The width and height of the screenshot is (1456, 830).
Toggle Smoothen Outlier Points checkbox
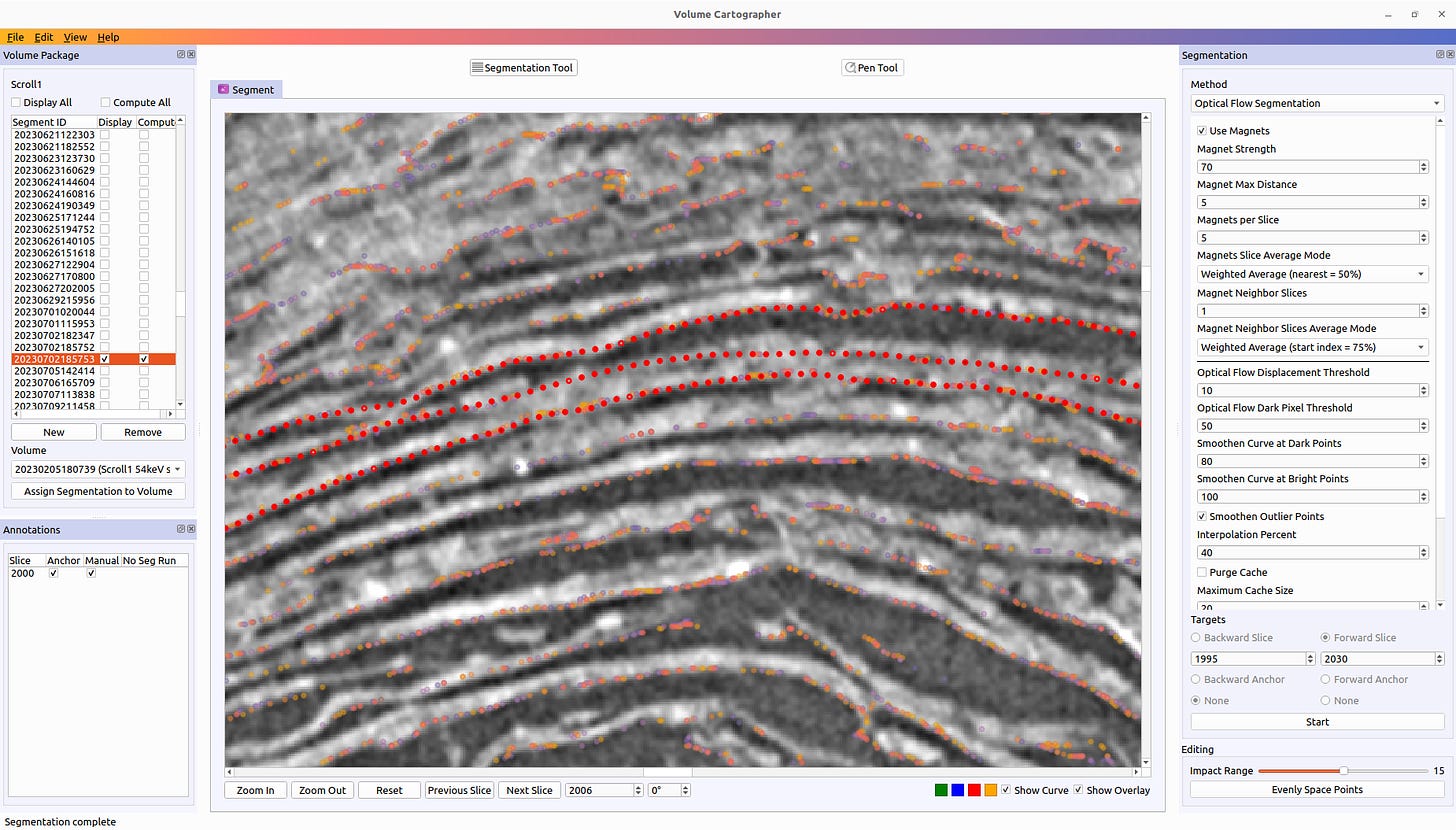coord(1202,517)
